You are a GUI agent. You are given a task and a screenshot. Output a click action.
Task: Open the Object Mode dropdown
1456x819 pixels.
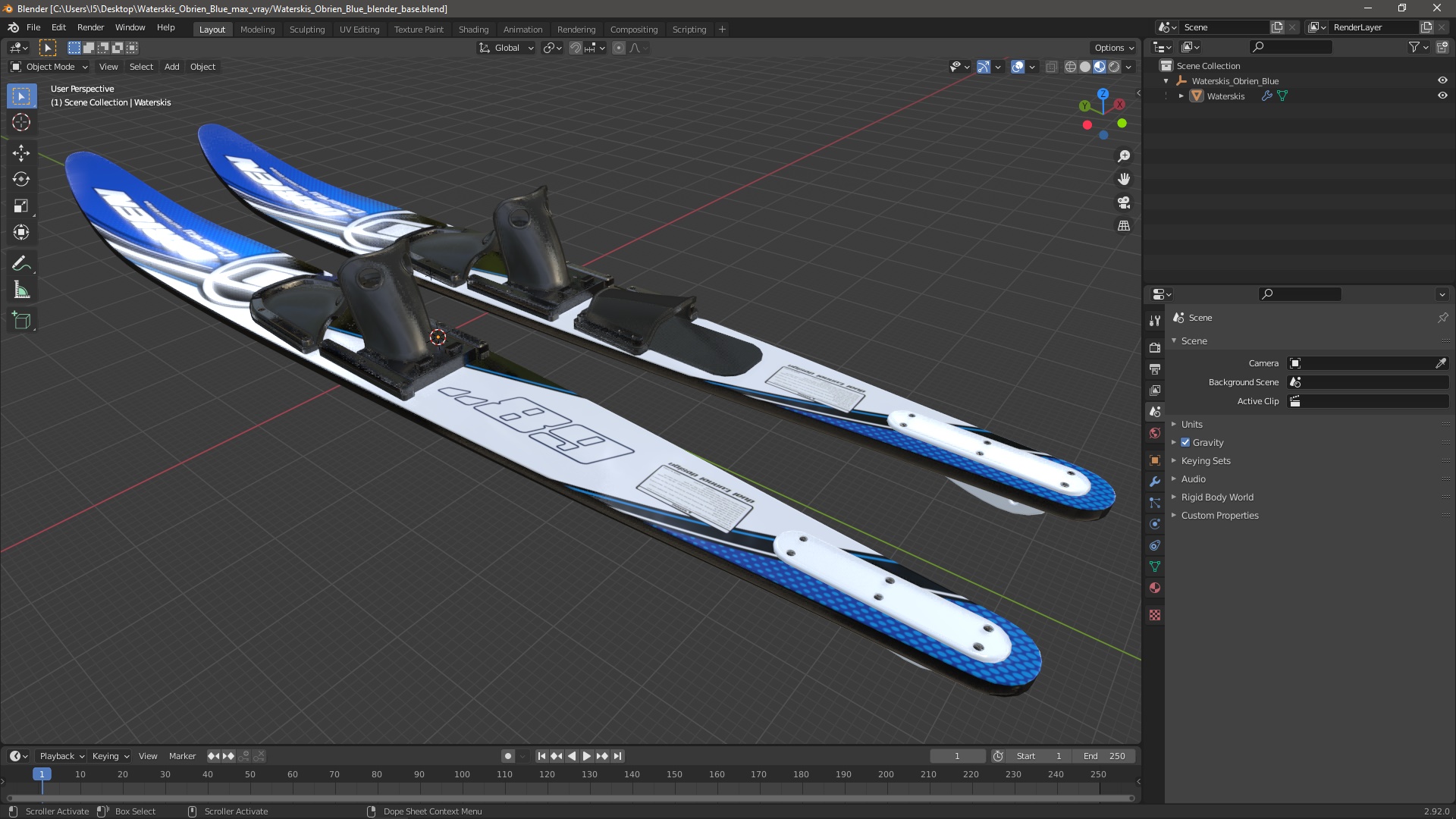[49, 67]
